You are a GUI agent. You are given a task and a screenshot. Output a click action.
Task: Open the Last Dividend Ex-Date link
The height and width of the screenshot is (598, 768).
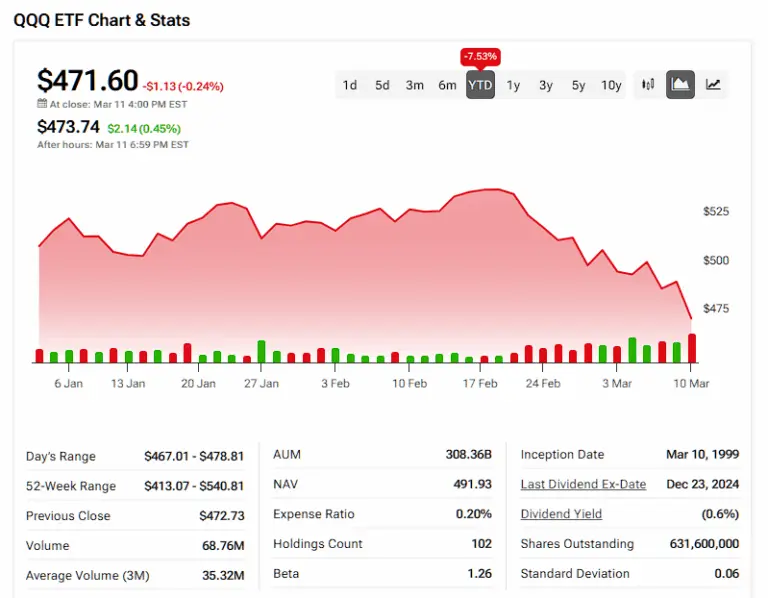click(583, 484)
